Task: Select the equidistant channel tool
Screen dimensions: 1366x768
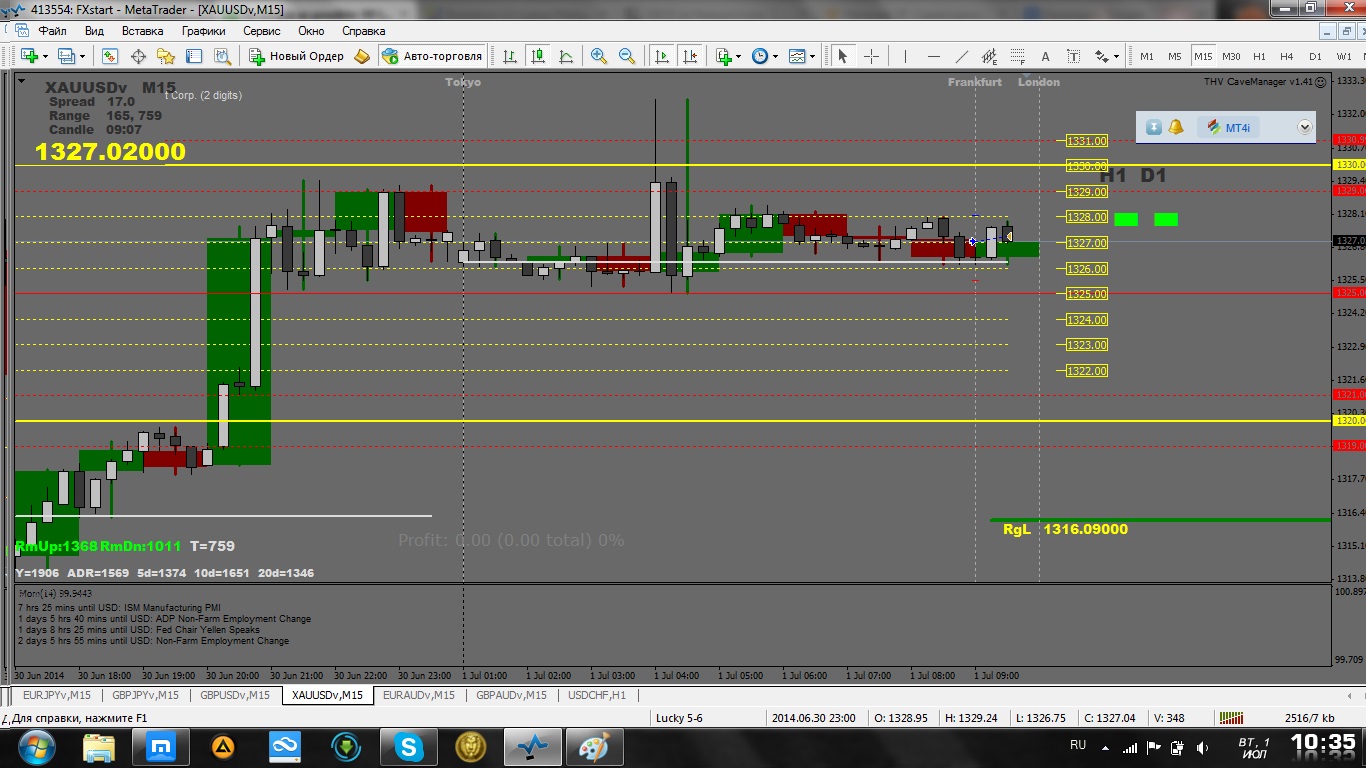Action: coord(990,56)
